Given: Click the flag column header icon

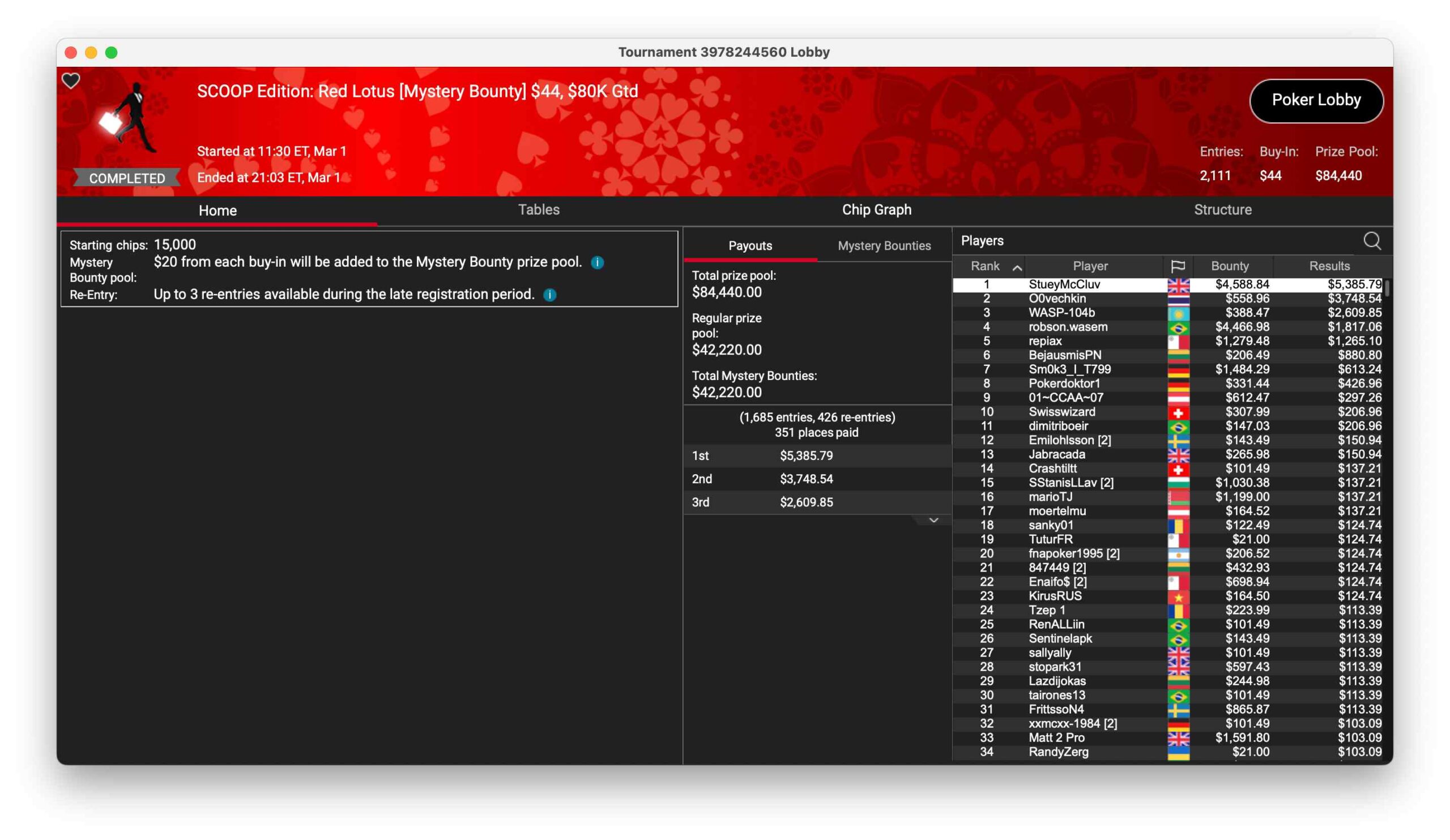Looking at the screenshot, I should point(1178,266).
